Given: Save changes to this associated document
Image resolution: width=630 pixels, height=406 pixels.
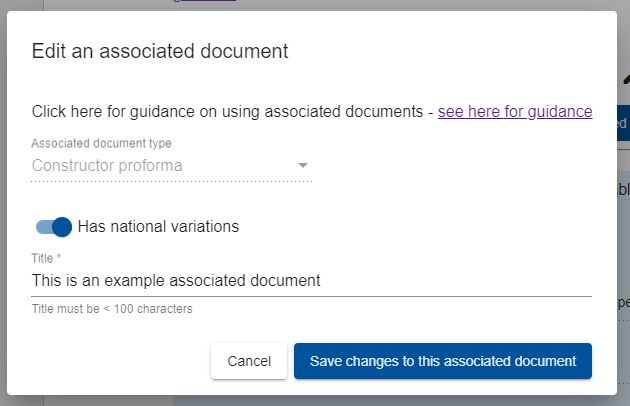Looking at the screenshot, I should pos(442,361).
